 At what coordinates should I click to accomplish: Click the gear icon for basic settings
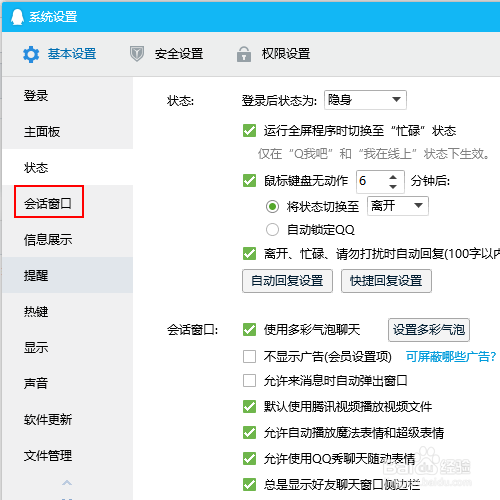click(x=31, y=54)
